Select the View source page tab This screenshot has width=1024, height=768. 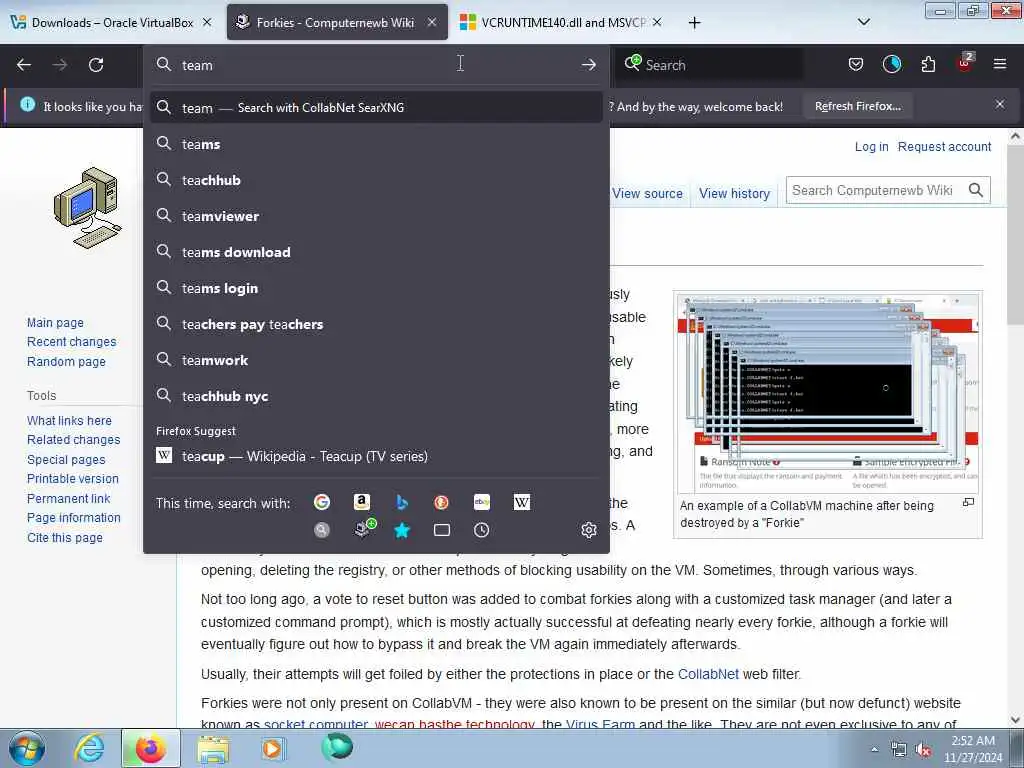[x=647, y=193]
